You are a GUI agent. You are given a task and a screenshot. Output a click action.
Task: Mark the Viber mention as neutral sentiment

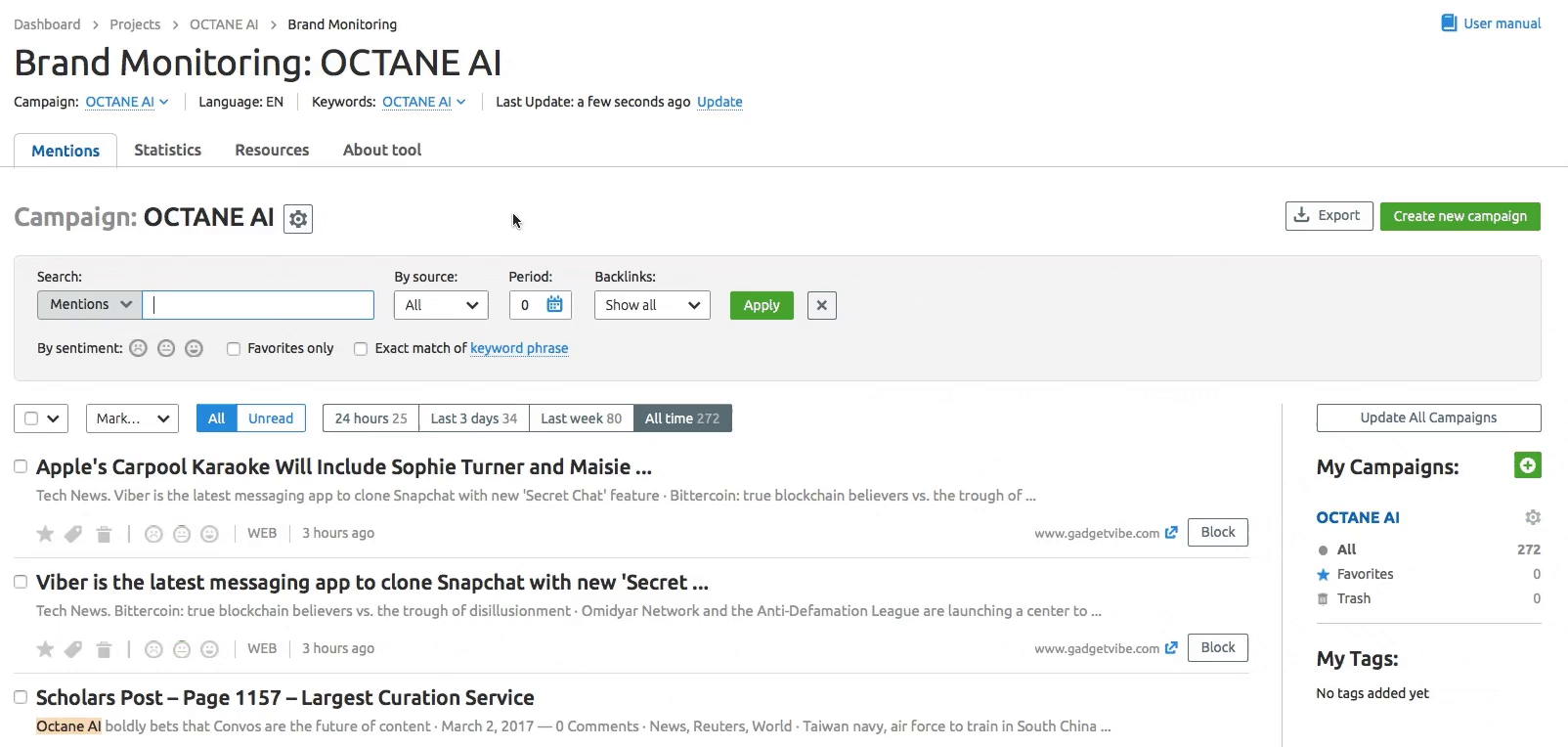[x=182, y=649]
